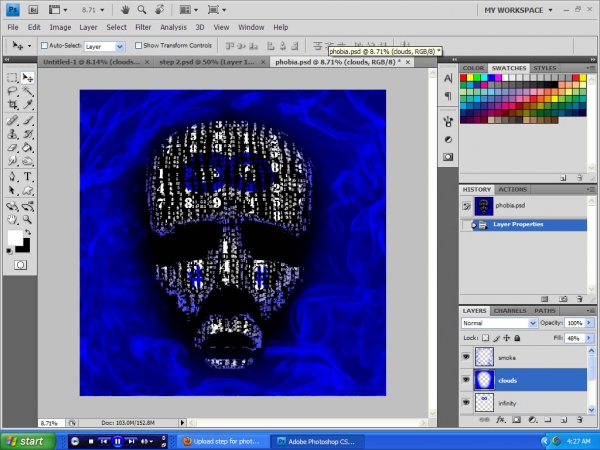Open MY WORKSPACE switcher dropdown
Image resolution: width=600 pixels, height=450 pixels.
point(518,10)
